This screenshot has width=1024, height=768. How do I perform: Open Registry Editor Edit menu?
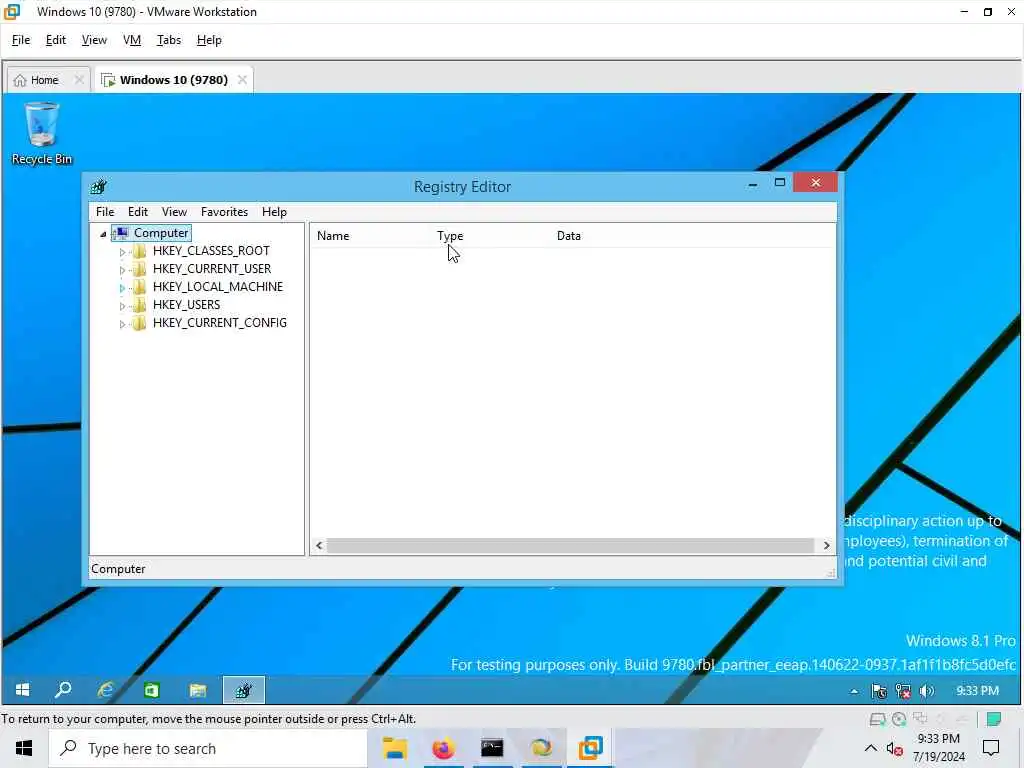(x=138, y=212)
